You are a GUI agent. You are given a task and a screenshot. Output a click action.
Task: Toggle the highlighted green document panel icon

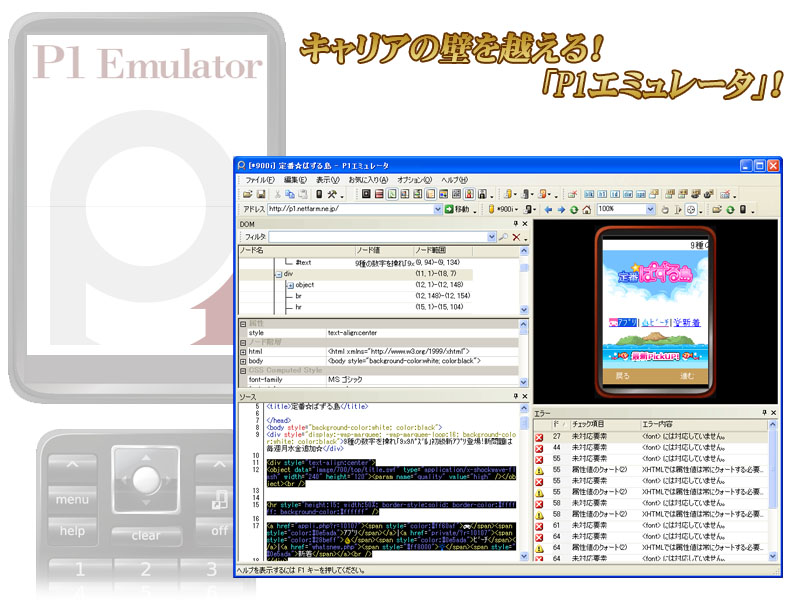click(392, 194)
